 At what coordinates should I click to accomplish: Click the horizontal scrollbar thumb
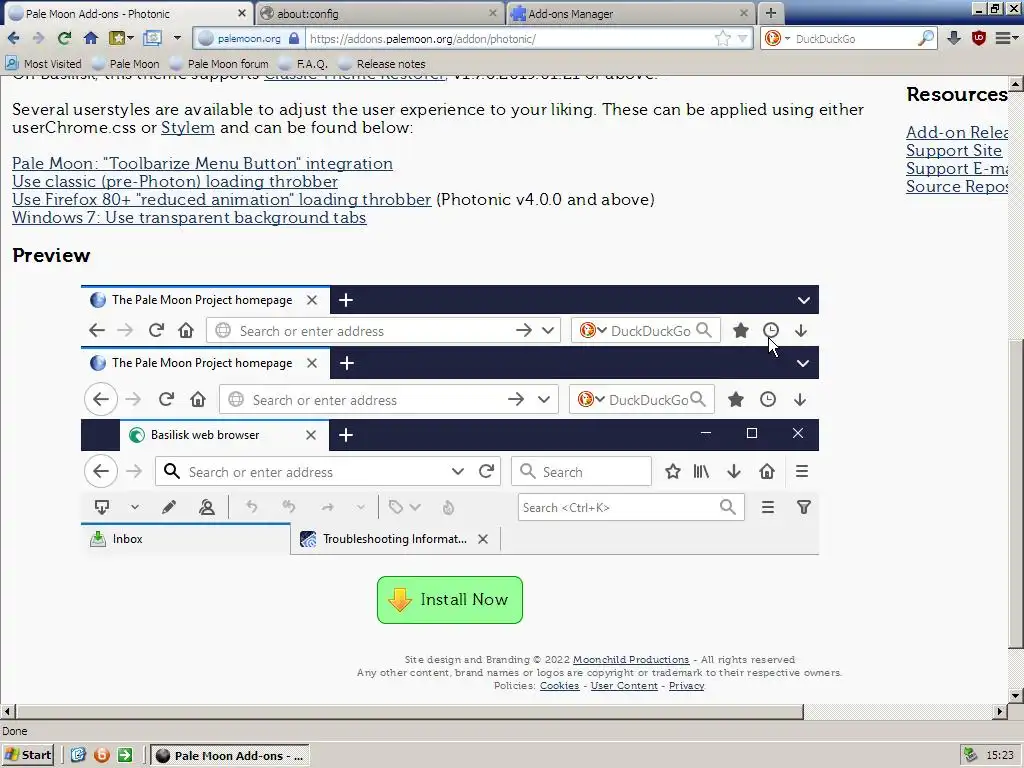[x=409, y=711]
